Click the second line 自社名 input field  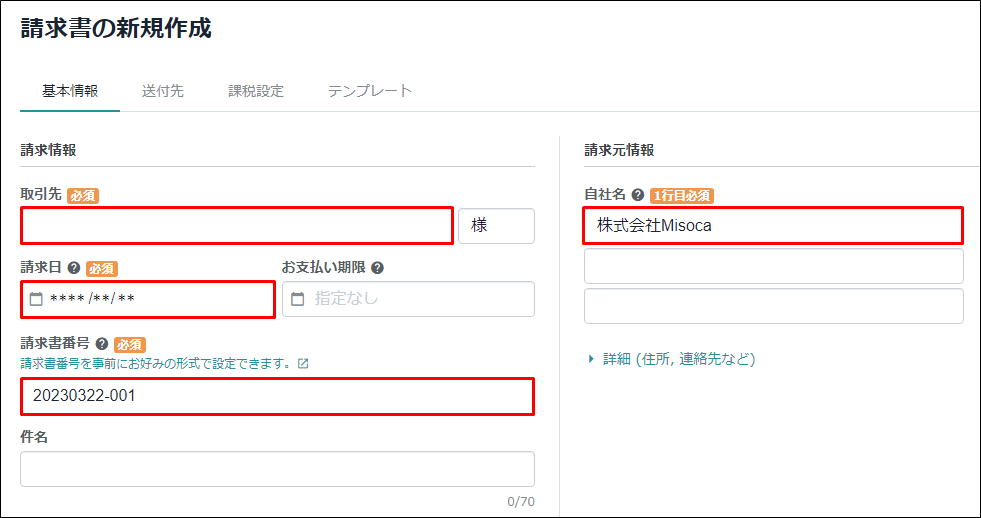[x=773, y=267]
